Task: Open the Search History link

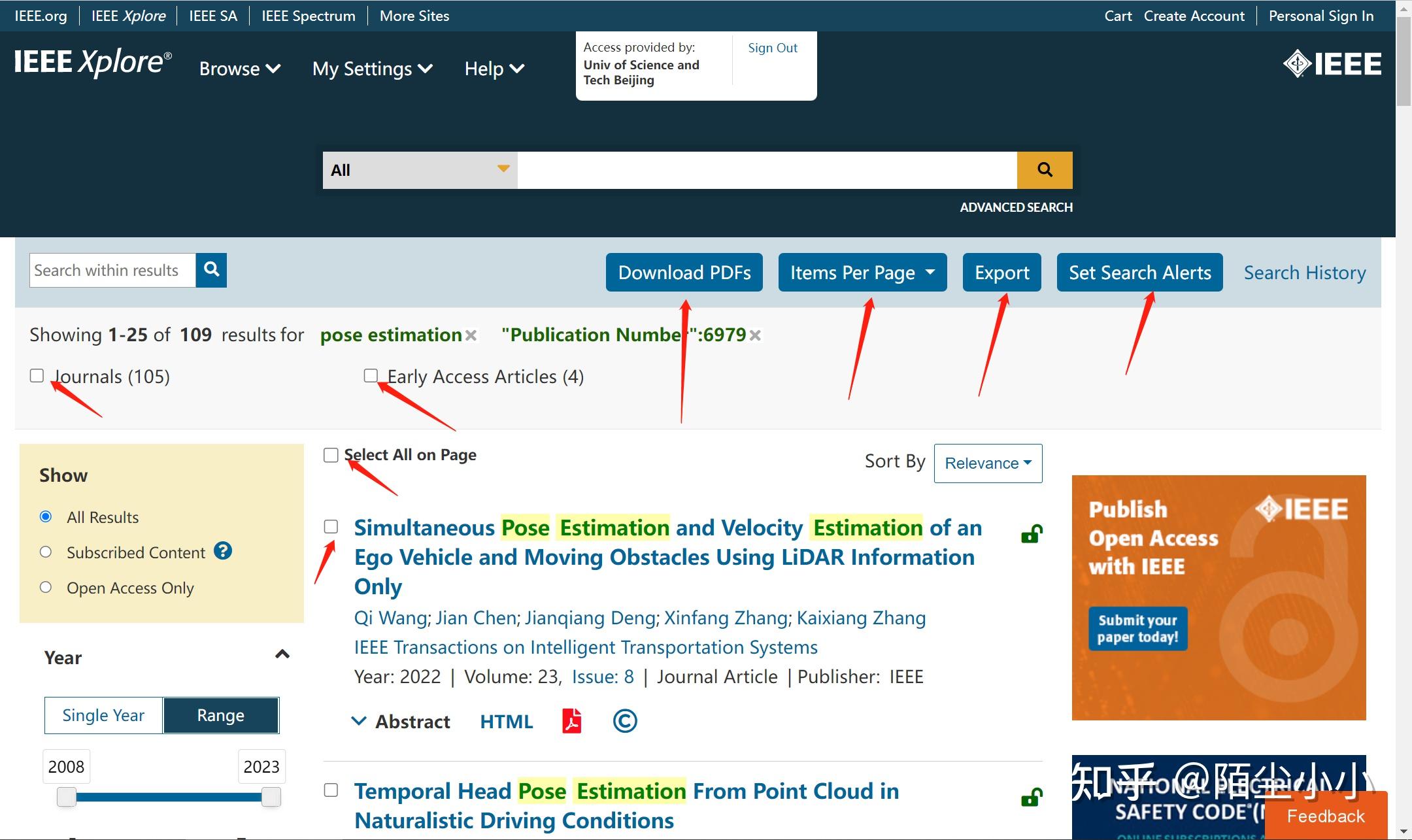Action: point(1304,272)
